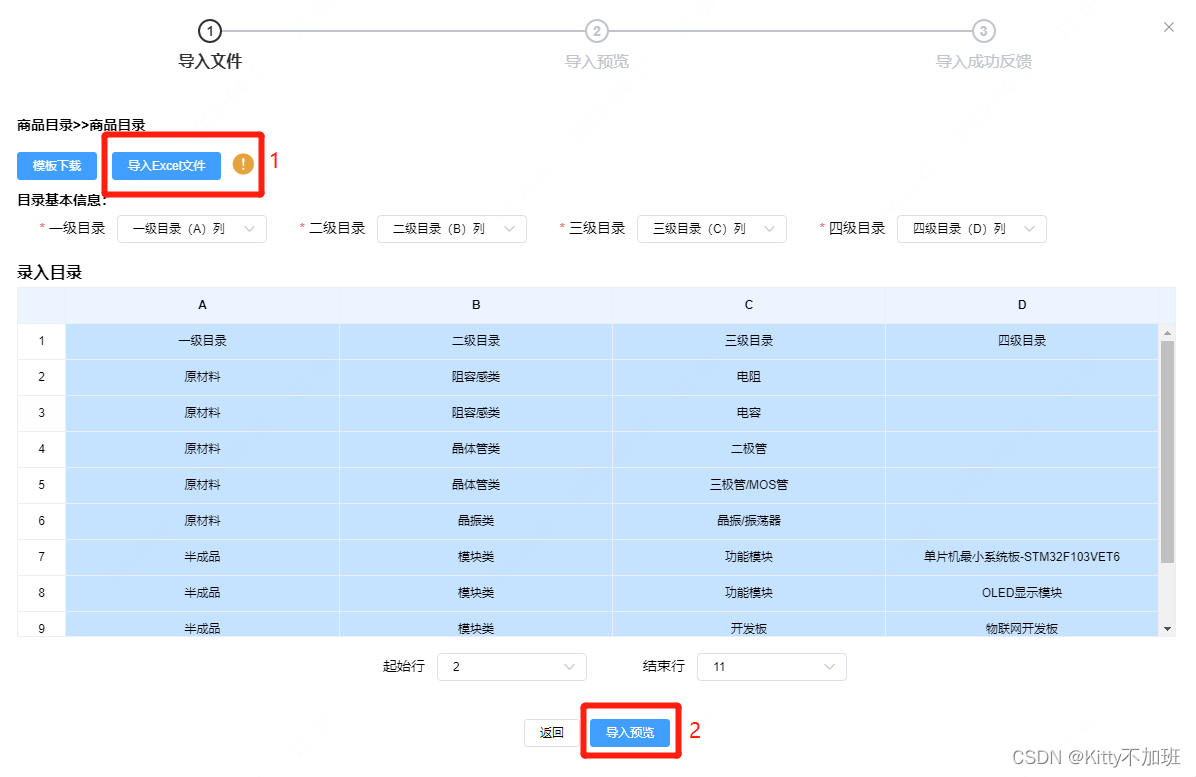The image size is (1196, 777).
Task: Click row number 5
Action: pyautogui.click(x=41, y=485)
